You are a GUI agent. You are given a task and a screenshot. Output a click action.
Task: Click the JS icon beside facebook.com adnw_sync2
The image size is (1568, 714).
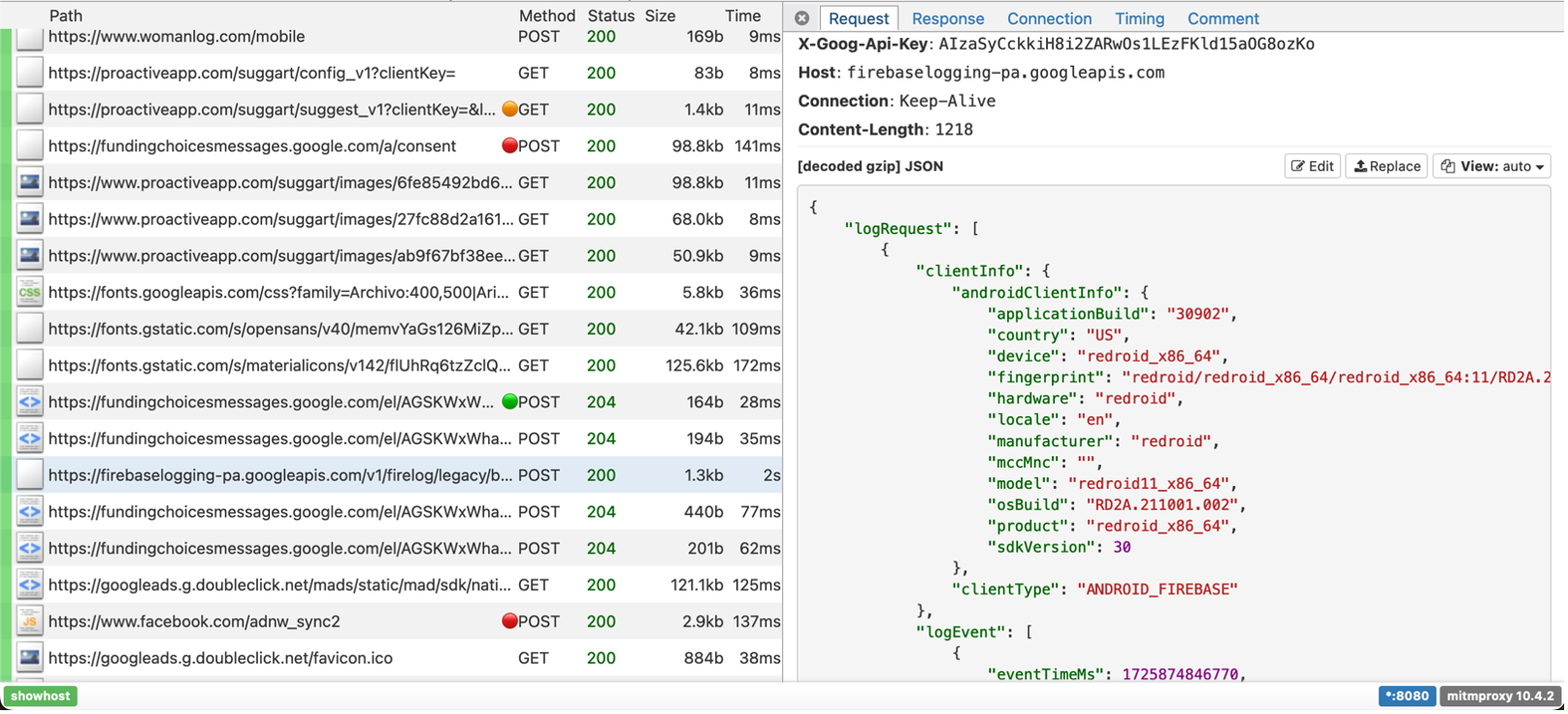click(x=30, y=621)
